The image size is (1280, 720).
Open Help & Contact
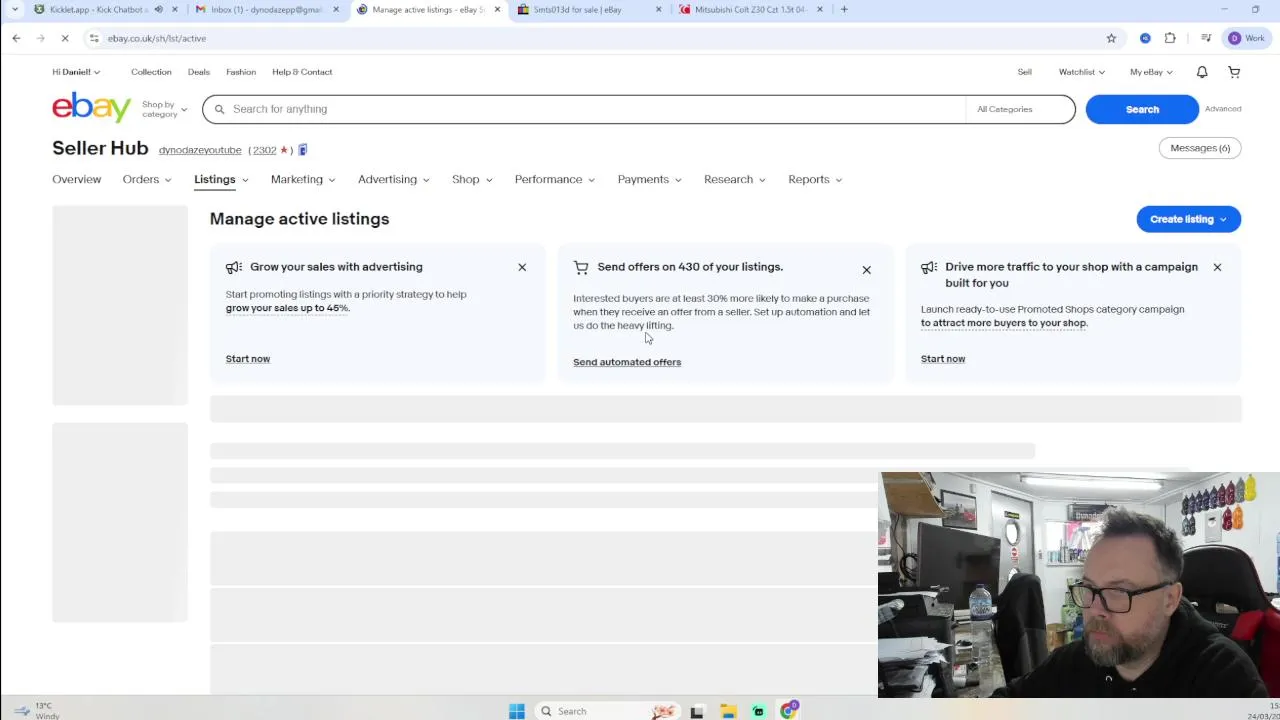[x=302, y=72]
